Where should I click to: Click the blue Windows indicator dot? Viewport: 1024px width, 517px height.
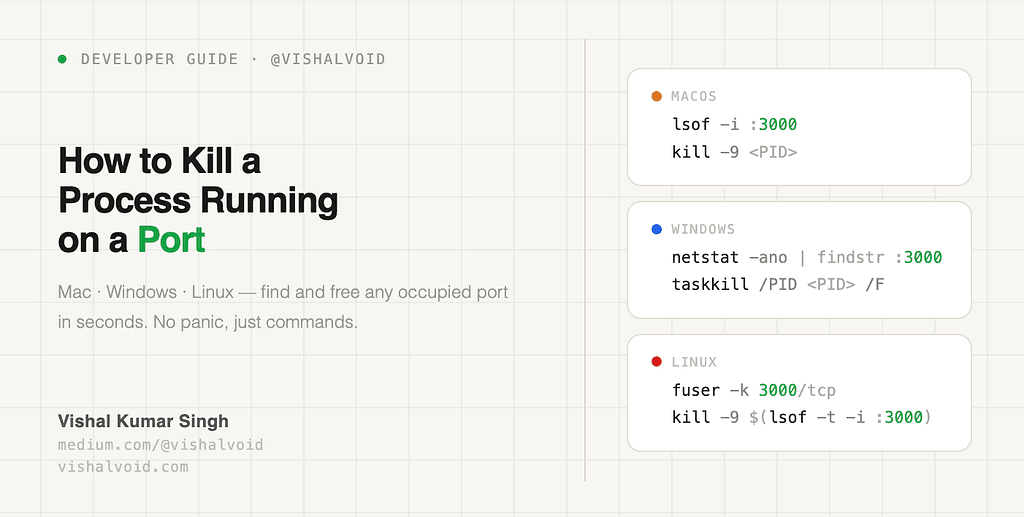[656, 230]
